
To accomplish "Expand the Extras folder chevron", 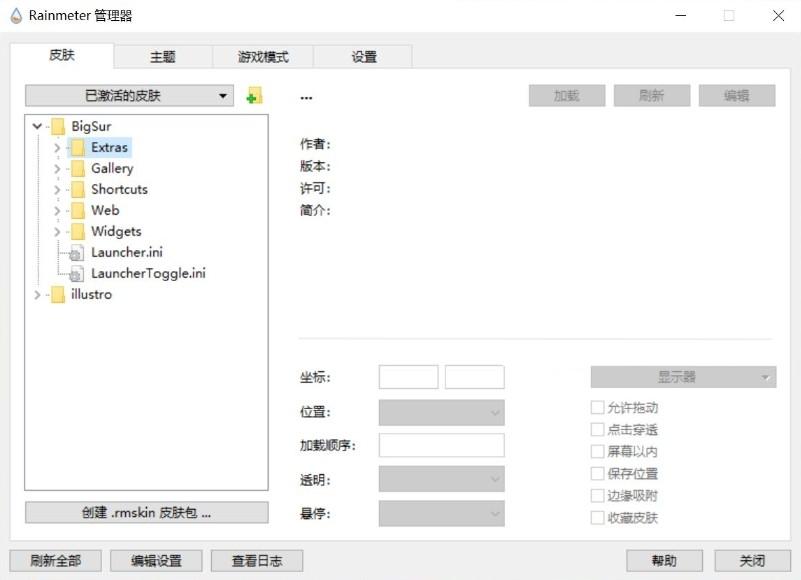I will (x=57, y=148).
